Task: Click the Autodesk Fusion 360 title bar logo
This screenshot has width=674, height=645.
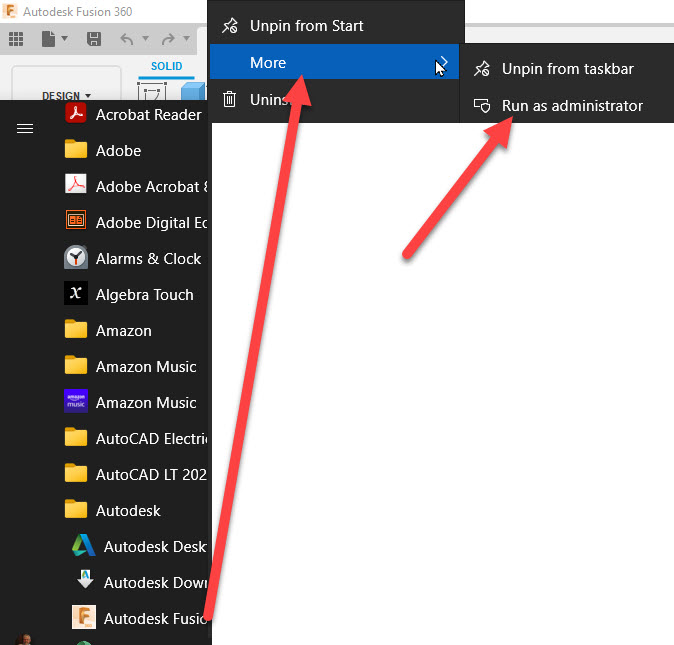Action: pos(9,11)
